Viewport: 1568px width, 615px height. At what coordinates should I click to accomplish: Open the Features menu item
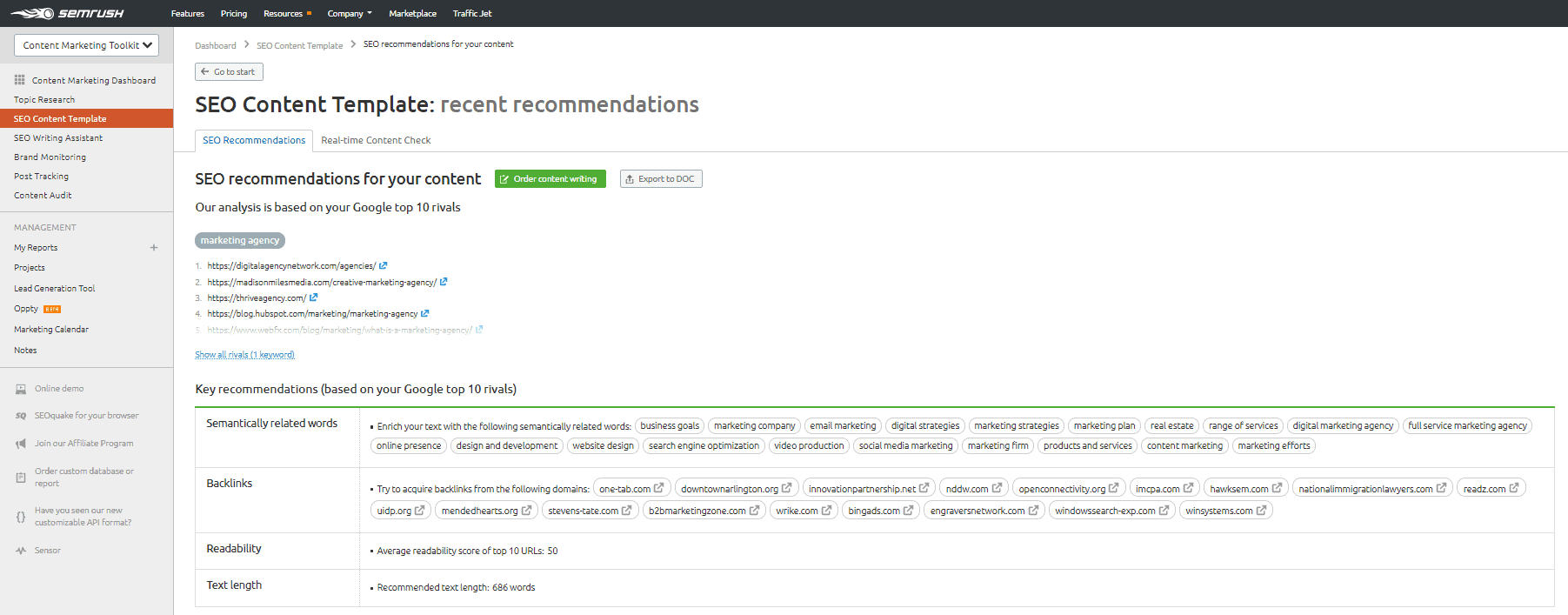point(188,13)
